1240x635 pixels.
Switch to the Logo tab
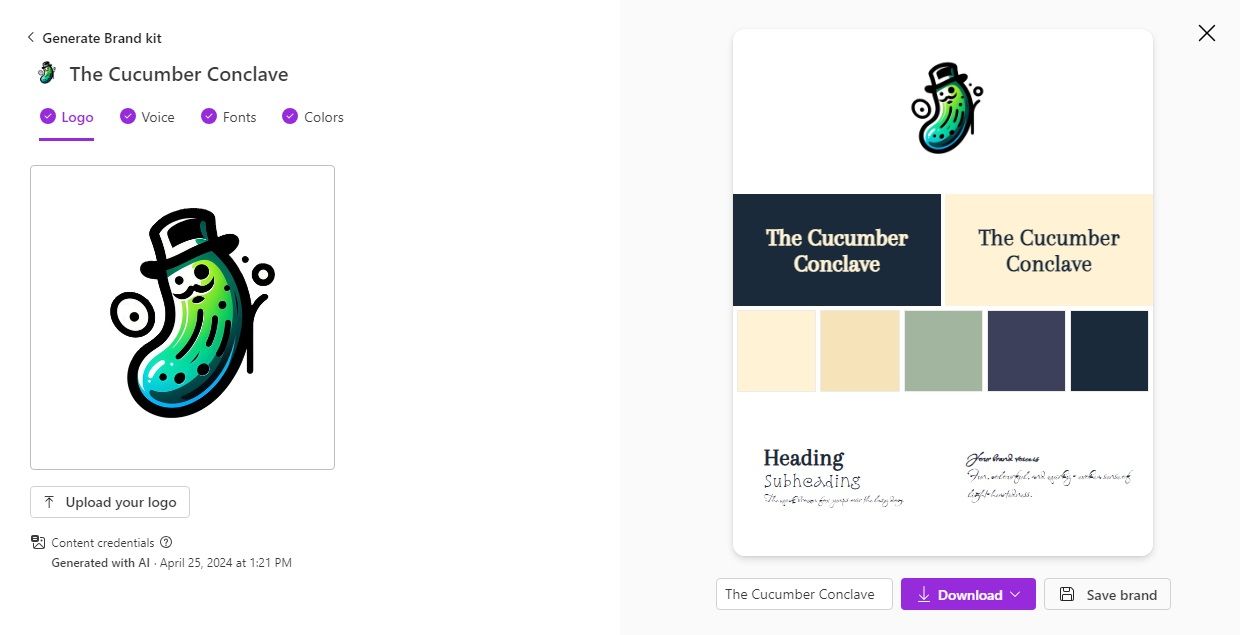[x=77, y=117]
